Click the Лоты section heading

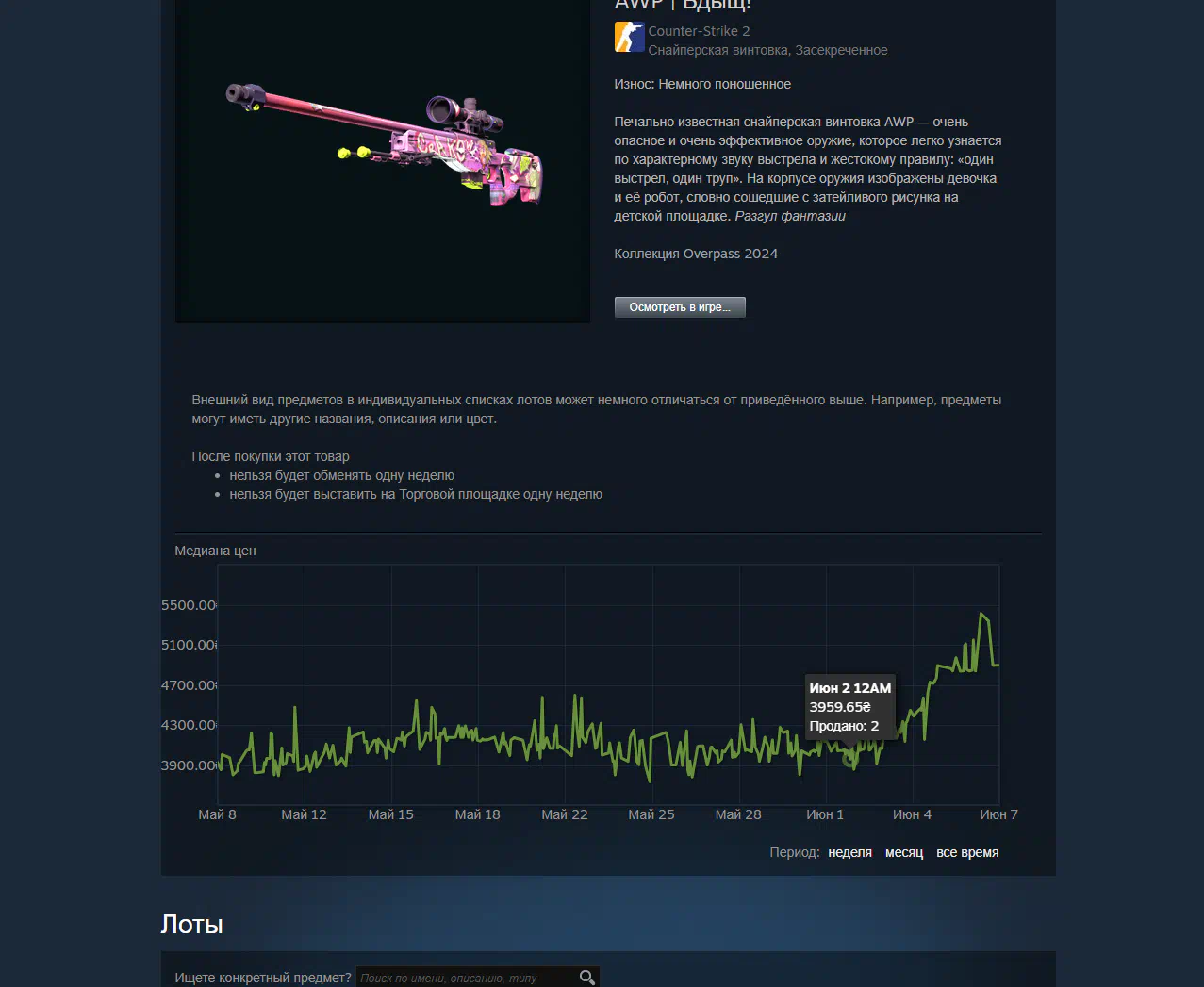click(x=191, y=924)
